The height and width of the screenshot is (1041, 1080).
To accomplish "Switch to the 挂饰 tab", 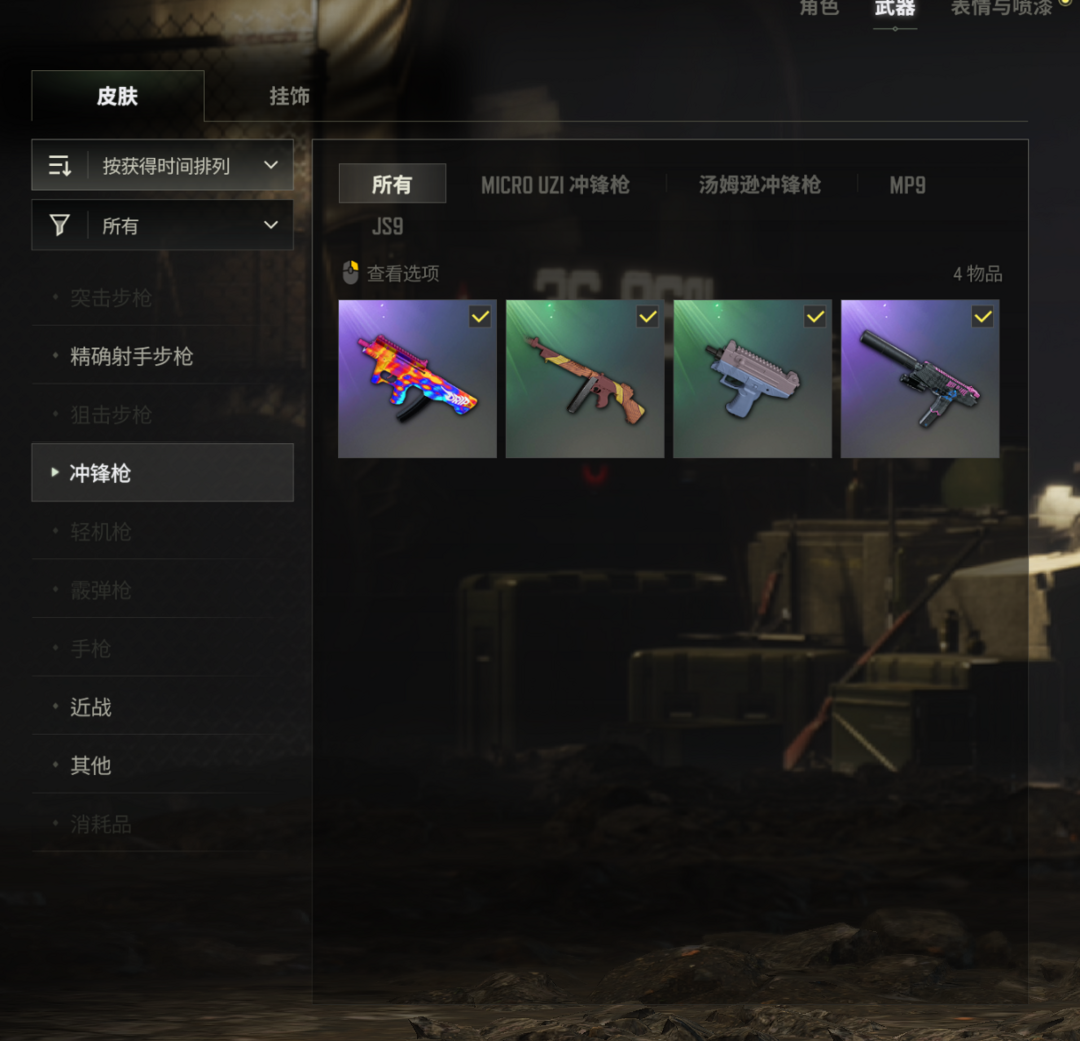I will click(x=289, y=96).
